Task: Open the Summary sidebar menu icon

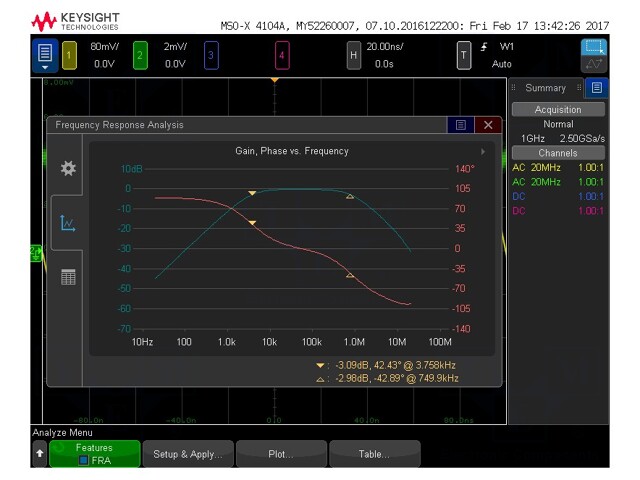Action: tap(596, 88)
